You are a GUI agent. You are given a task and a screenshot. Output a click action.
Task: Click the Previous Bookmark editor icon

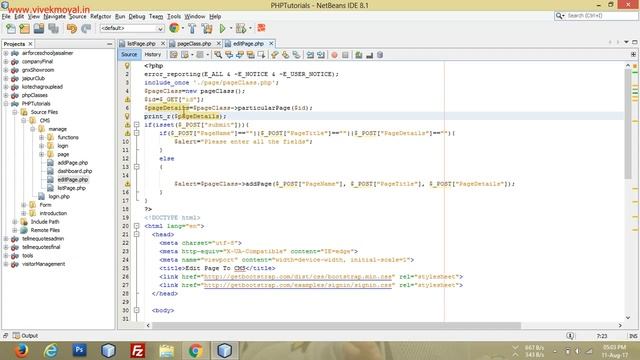pyautogui.click(x=275, y=55)
